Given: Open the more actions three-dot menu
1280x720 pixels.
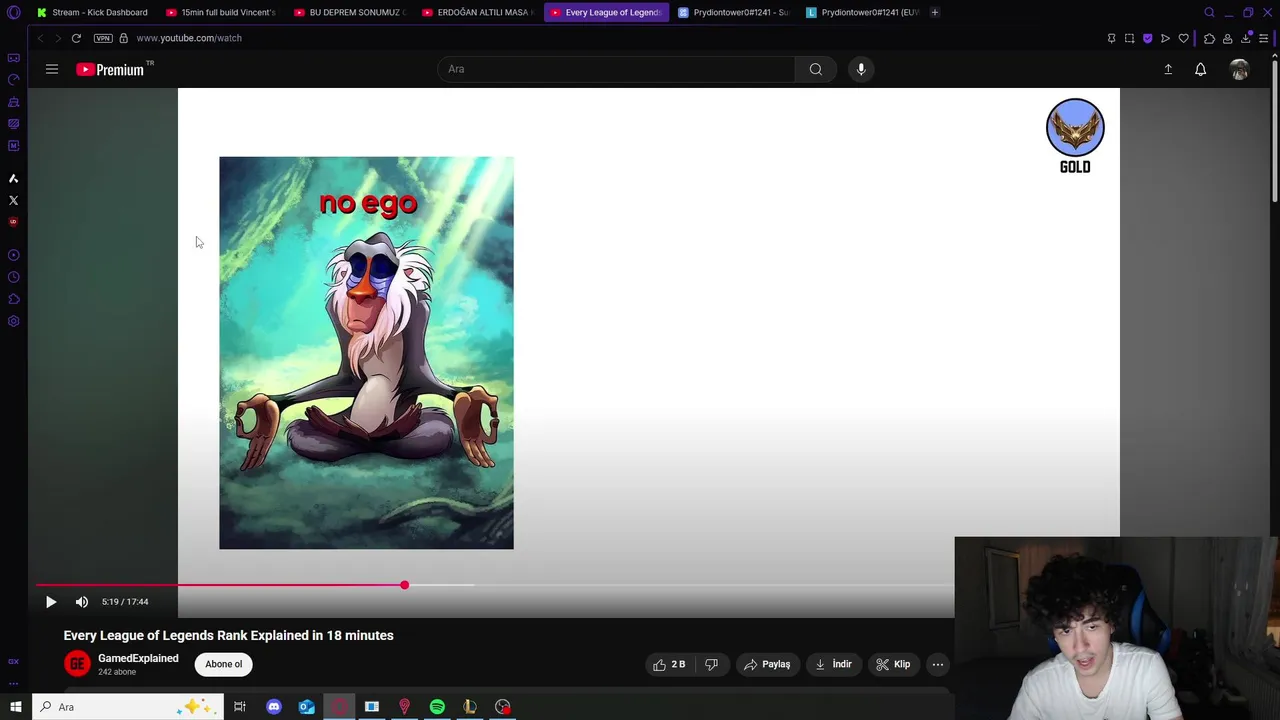Looking at the screenshot, I should [x=938, y=664].
